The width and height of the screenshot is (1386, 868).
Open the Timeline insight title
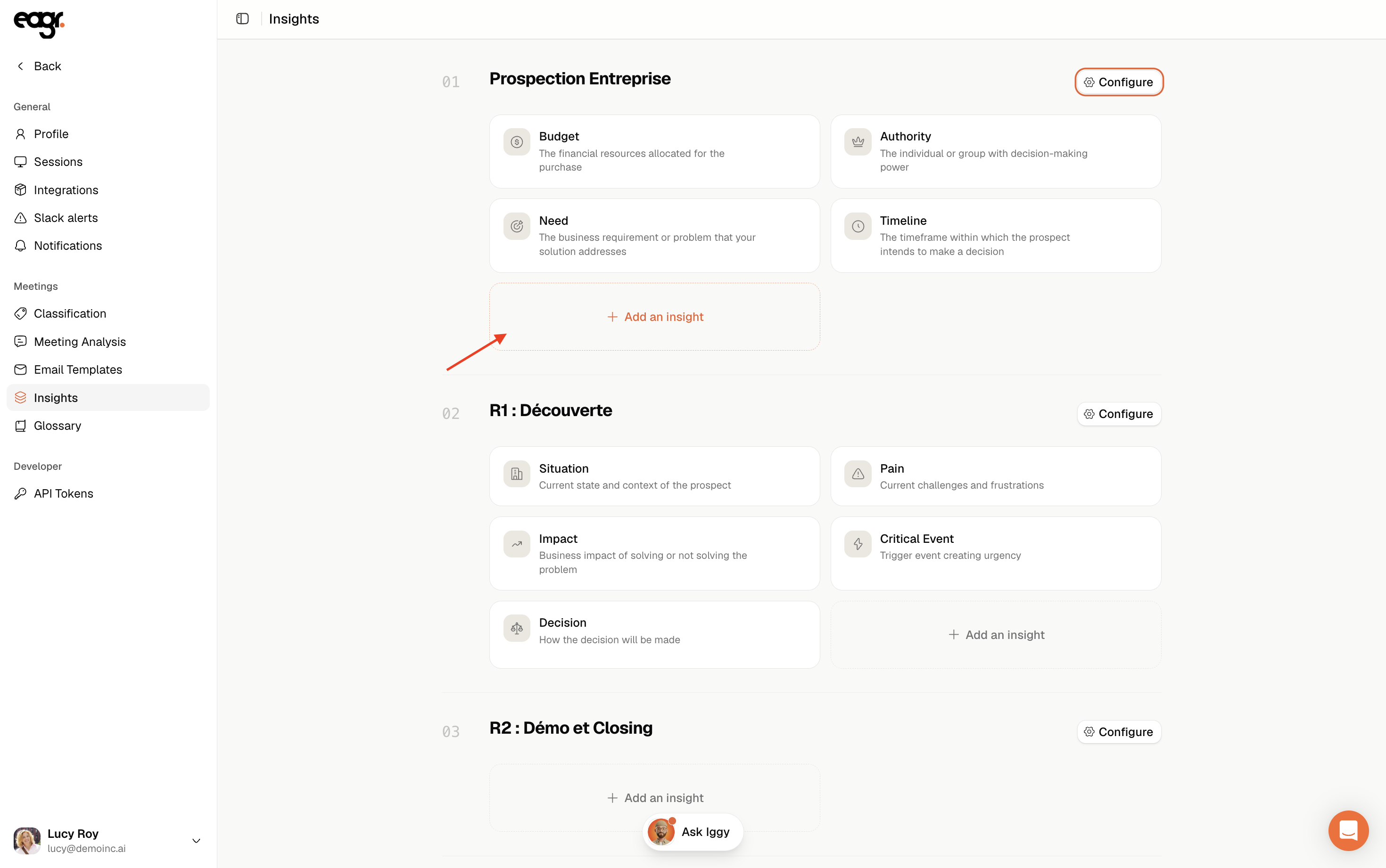tap(903, 221)
